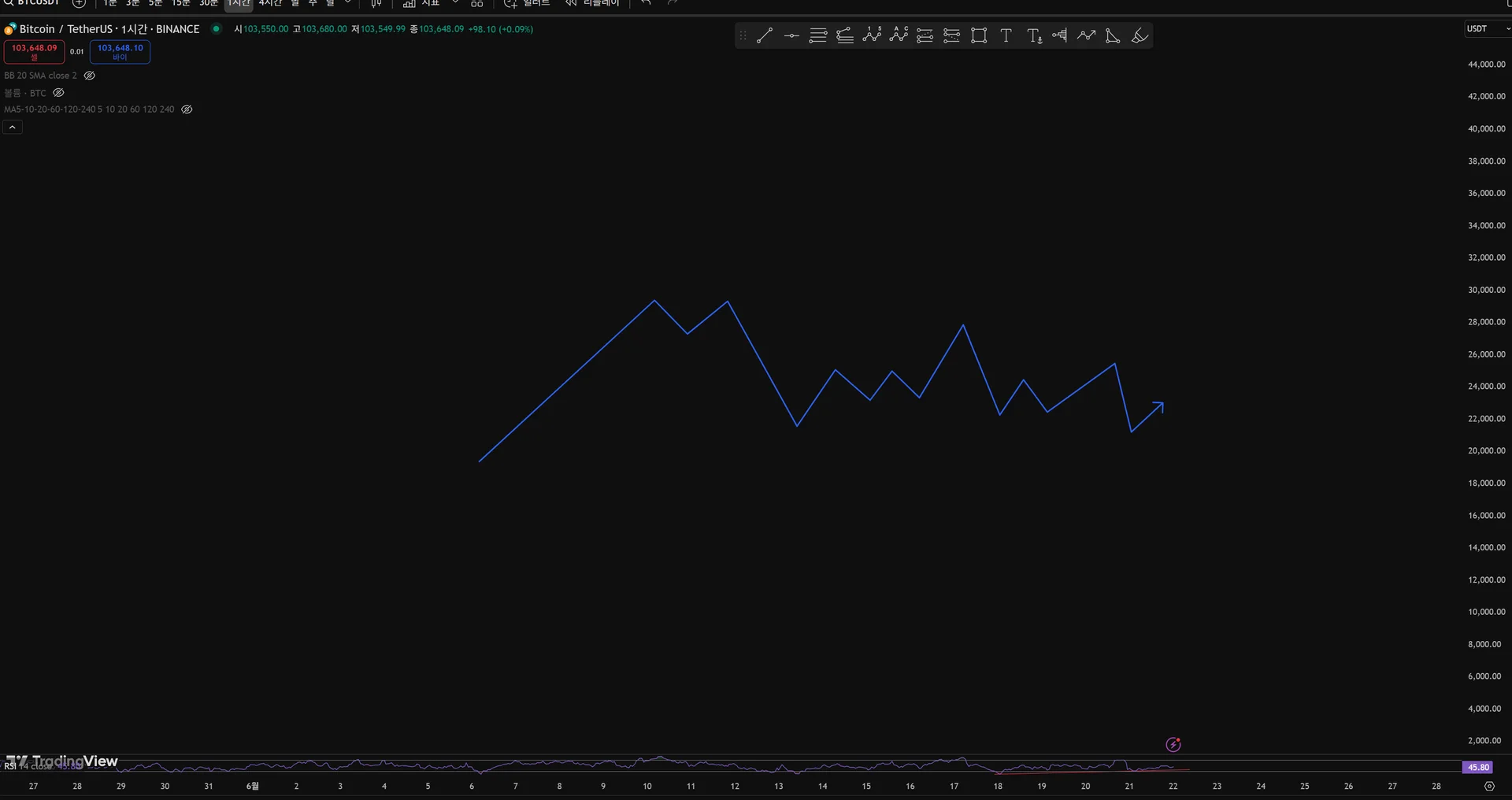
Task: Open chart settings hexagon gear icon
Action: point(1488,786)
